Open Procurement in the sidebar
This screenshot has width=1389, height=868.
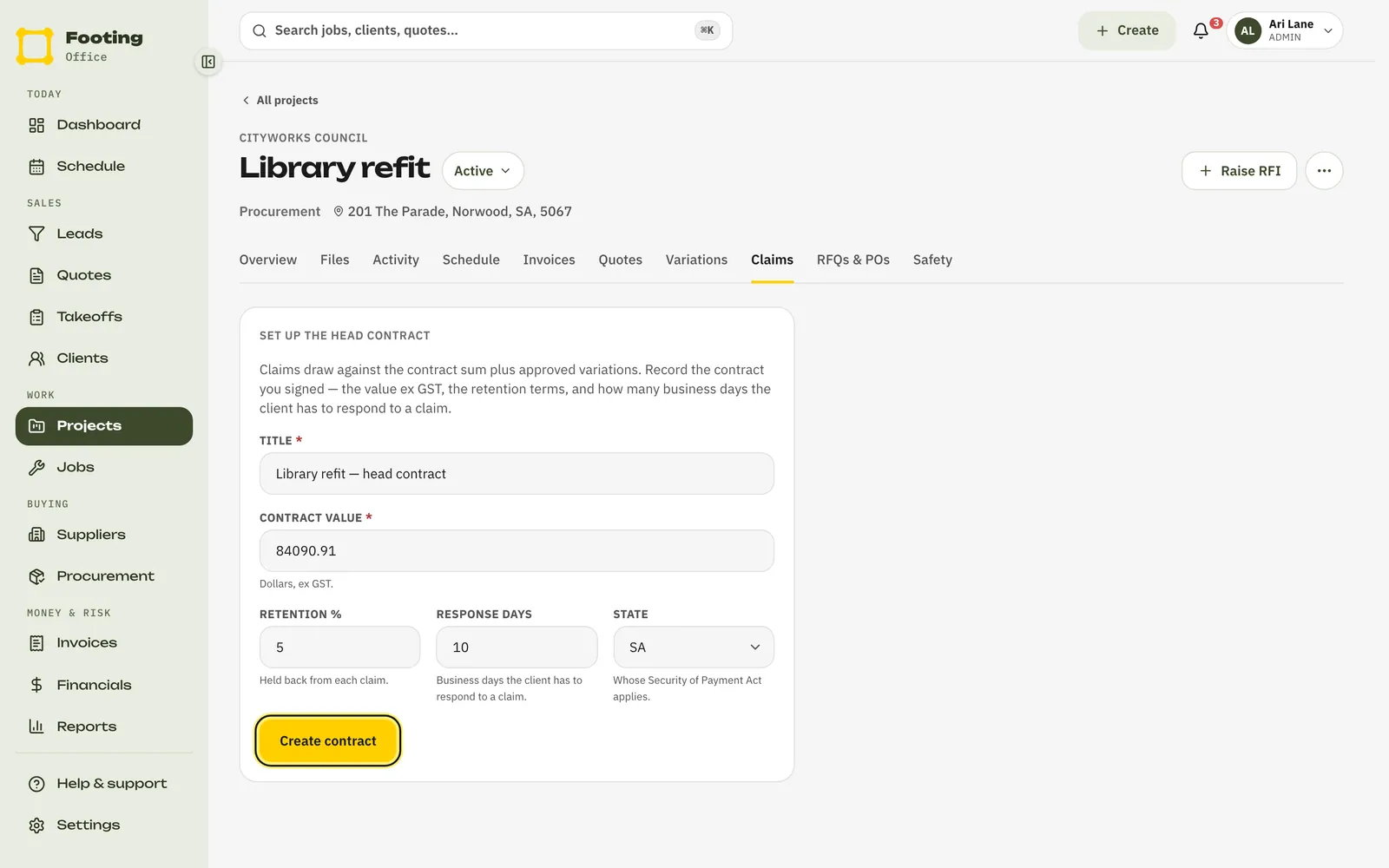[104, 576]
